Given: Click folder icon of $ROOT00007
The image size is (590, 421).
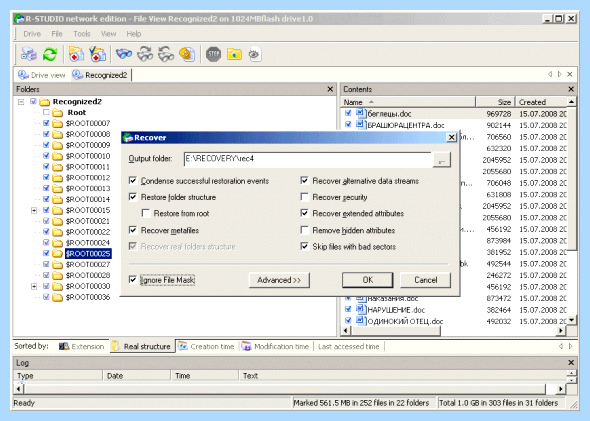Looking at the screenshot, I should 58,123.
